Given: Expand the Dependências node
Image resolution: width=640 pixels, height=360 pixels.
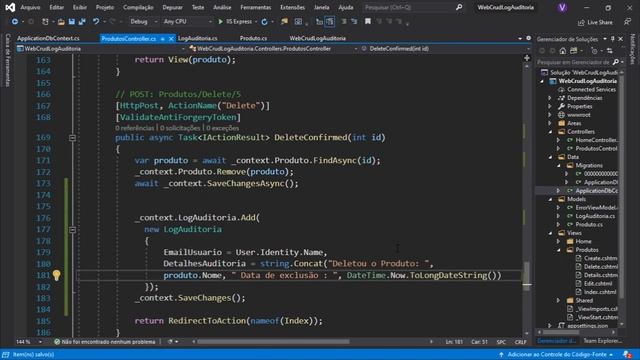Looking at the screenshot, I should click(x=550, y=98).
